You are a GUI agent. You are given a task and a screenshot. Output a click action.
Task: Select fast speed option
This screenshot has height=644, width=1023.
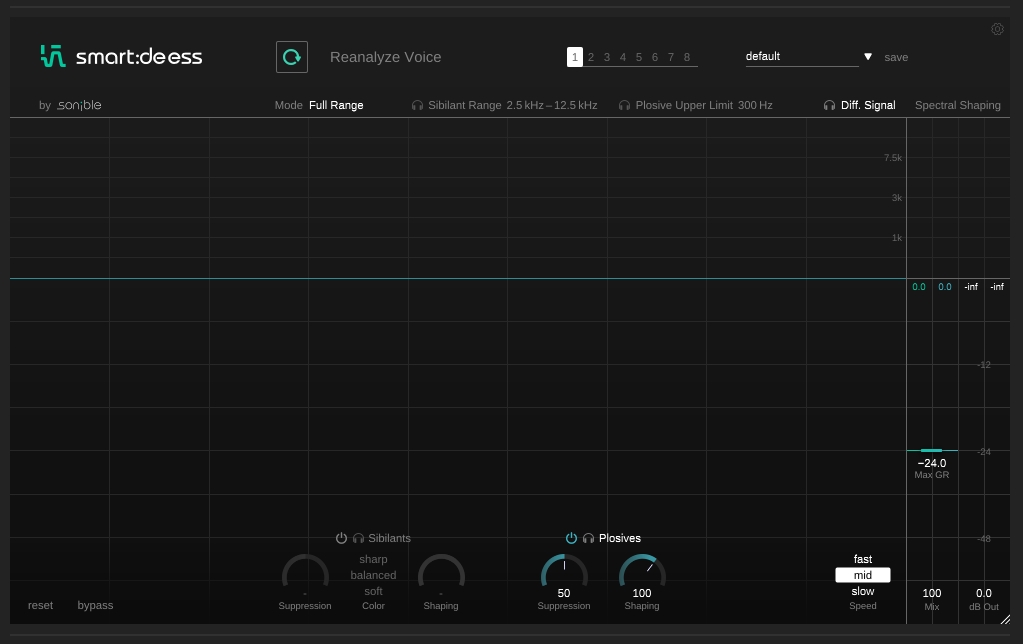[x=863, y=559]
